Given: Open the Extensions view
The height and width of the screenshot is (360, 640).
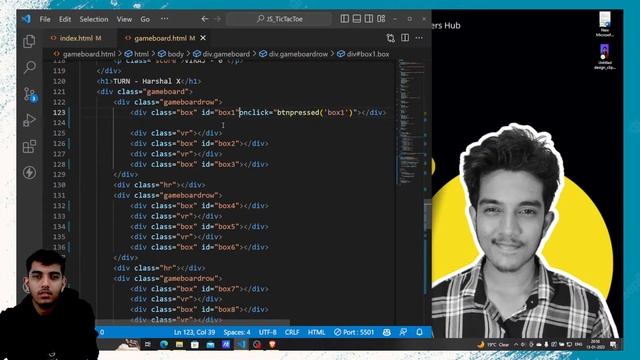Looking at the screenshot, I should click(x=29, y=146).
